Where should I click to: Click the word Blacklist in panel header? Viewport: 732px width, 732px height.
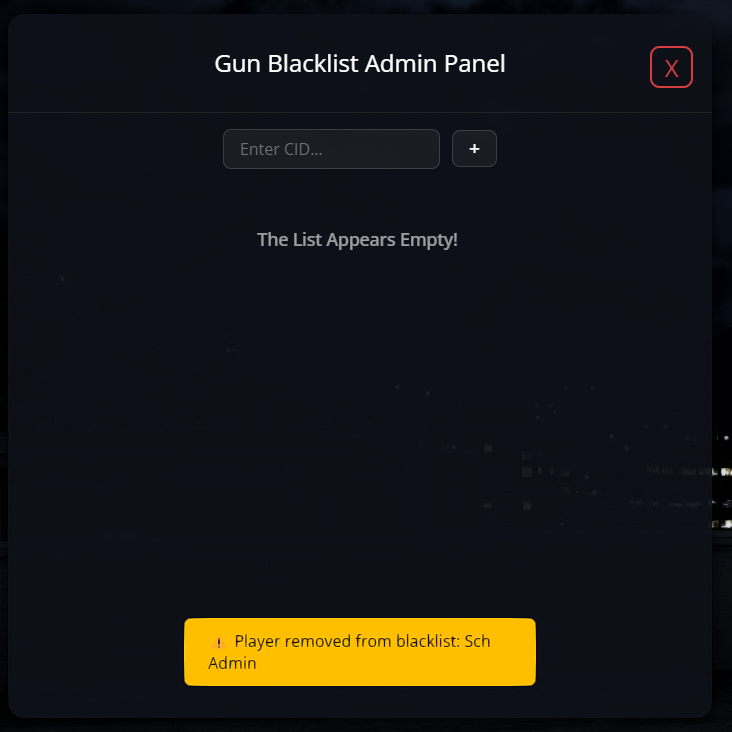(313, 63)
